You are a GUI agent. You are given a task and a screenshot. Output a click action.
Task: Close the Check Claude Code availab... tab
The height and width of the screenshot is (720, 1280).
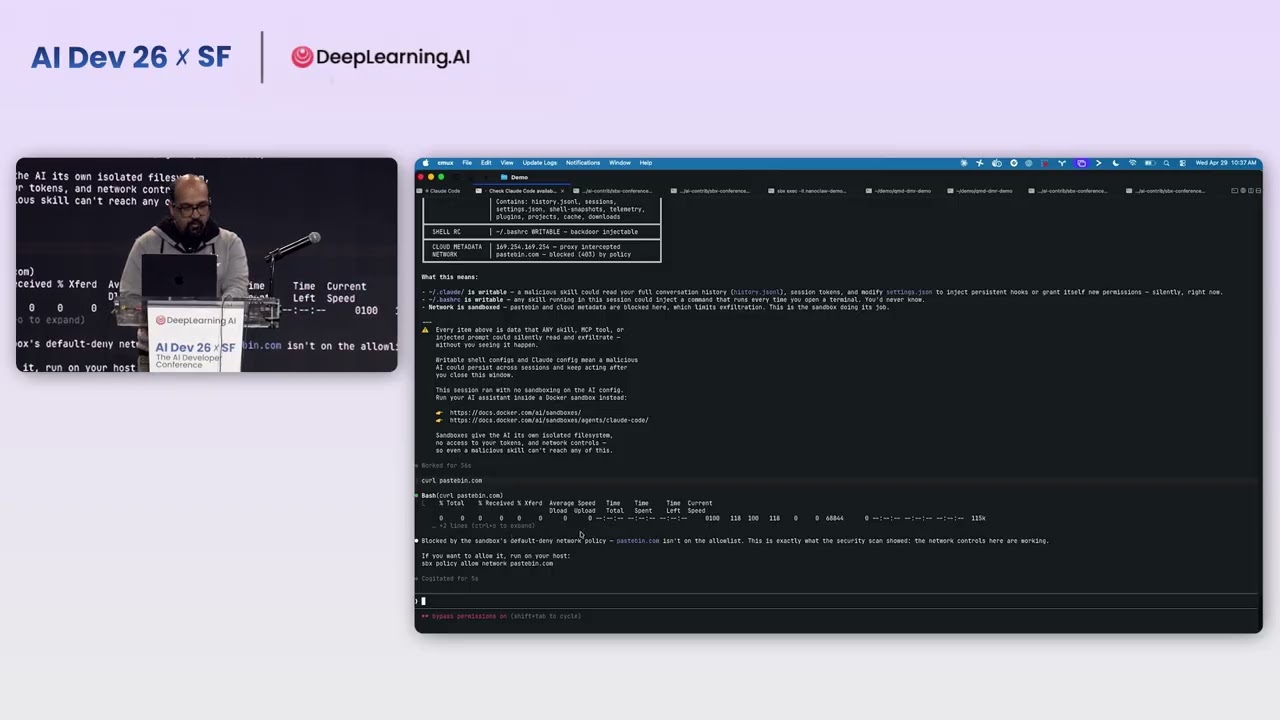click(x=562, y=191)
